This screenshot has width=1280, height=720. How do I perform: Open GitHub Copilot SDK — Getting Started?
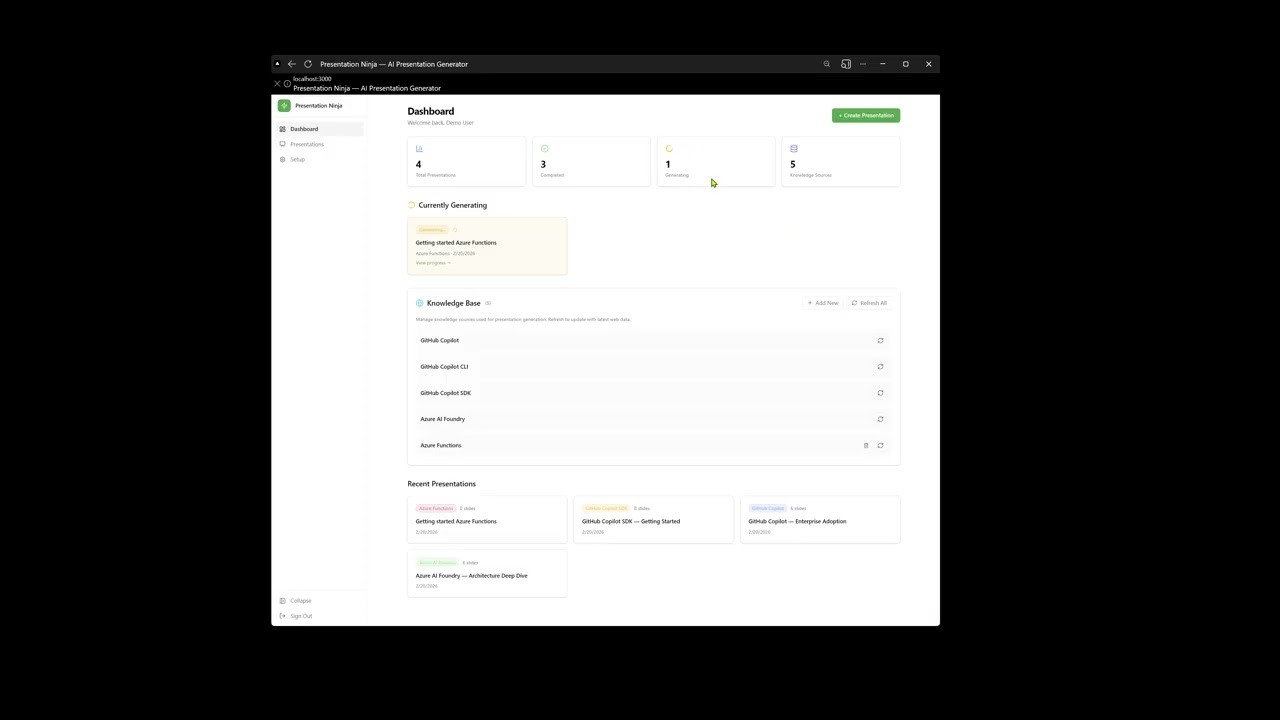click(653, 520)
